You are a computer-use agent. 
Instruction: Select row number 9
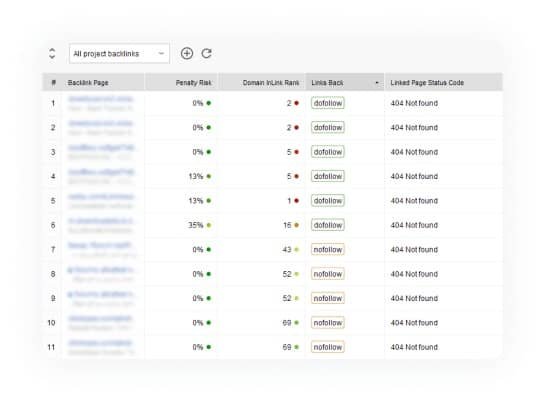click(53, 298)
